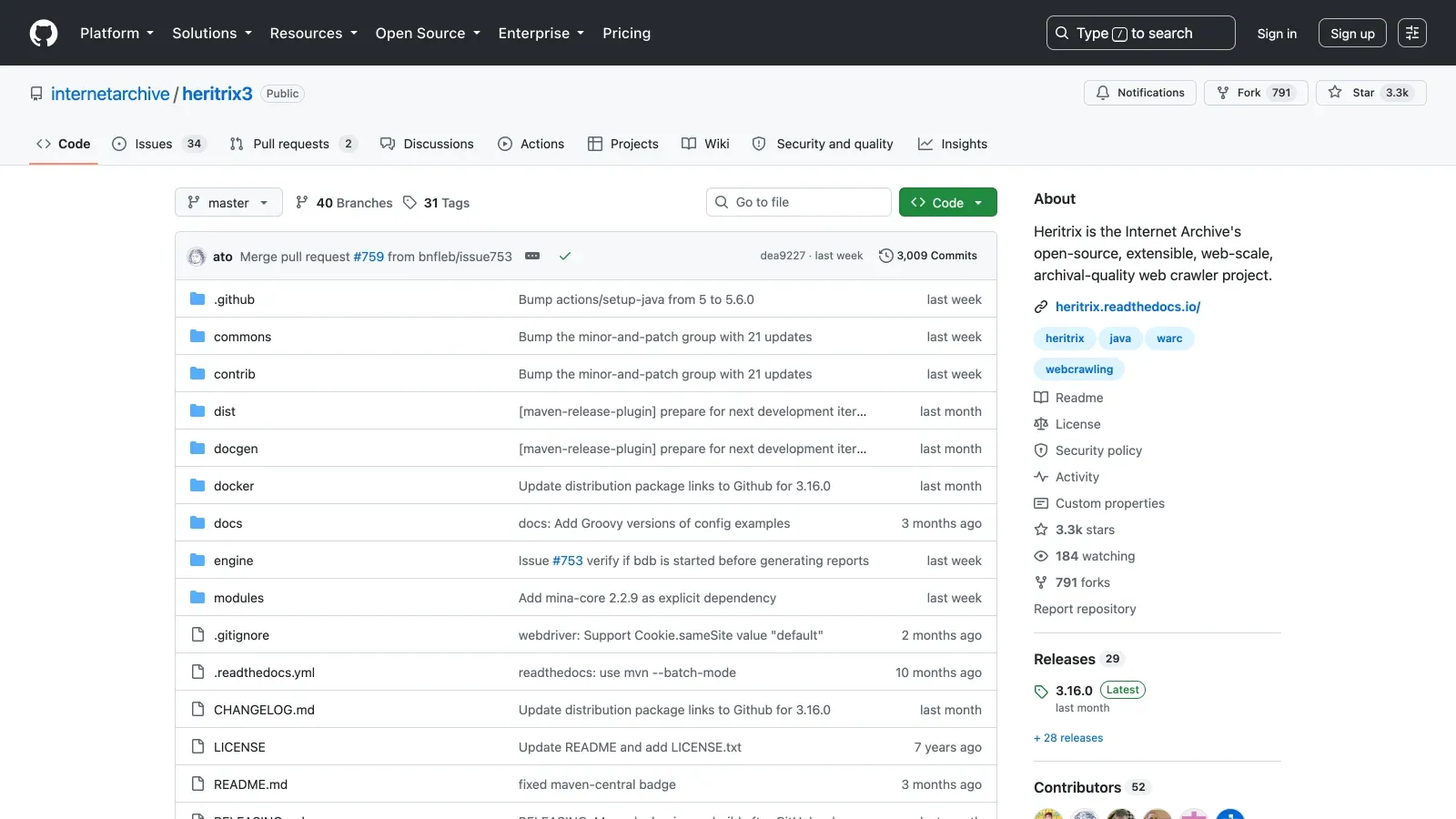Open the Wiki tab
The image size is (1456, 819).
[705, 144]
